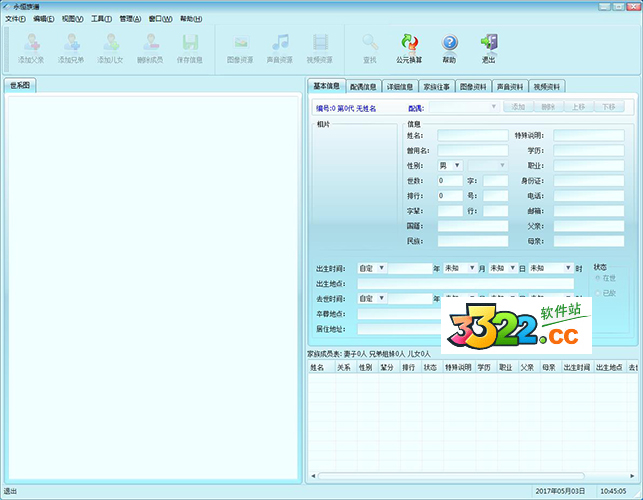643x500 pixels.
Task: Click the 添加儿女 (add children) toolbar icon
Action: click(x=111, y=46)
